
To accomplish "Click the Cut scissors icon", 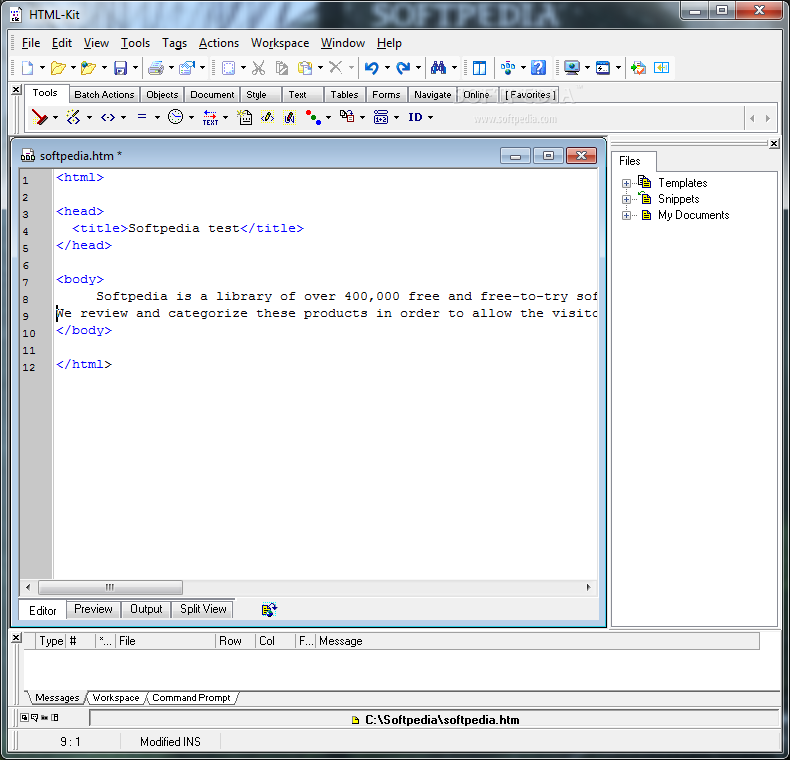I will (258, 68).
